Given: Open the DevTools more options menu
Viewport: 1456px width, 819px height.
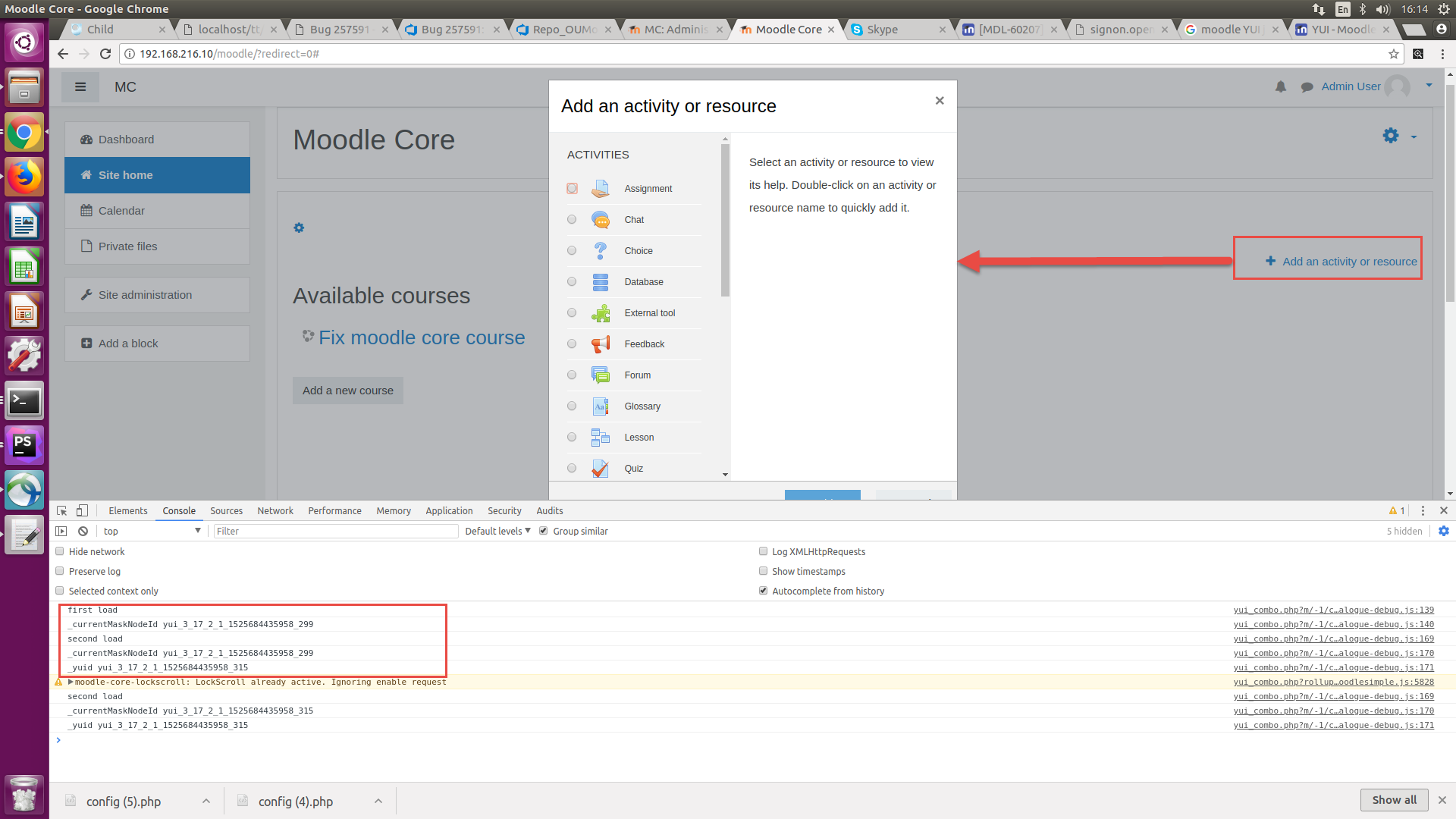Looking at the screenshot, I should click(x=1423, y=511).
